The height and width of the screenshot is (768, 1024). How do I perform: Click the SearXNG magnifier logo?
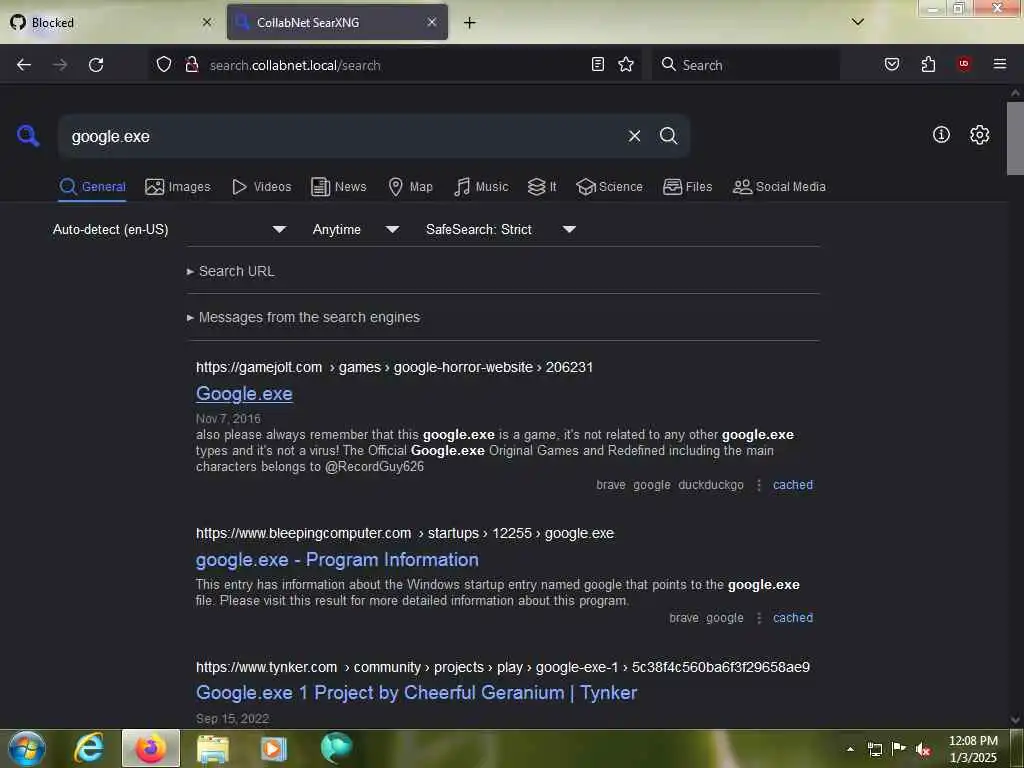(28, 136)
